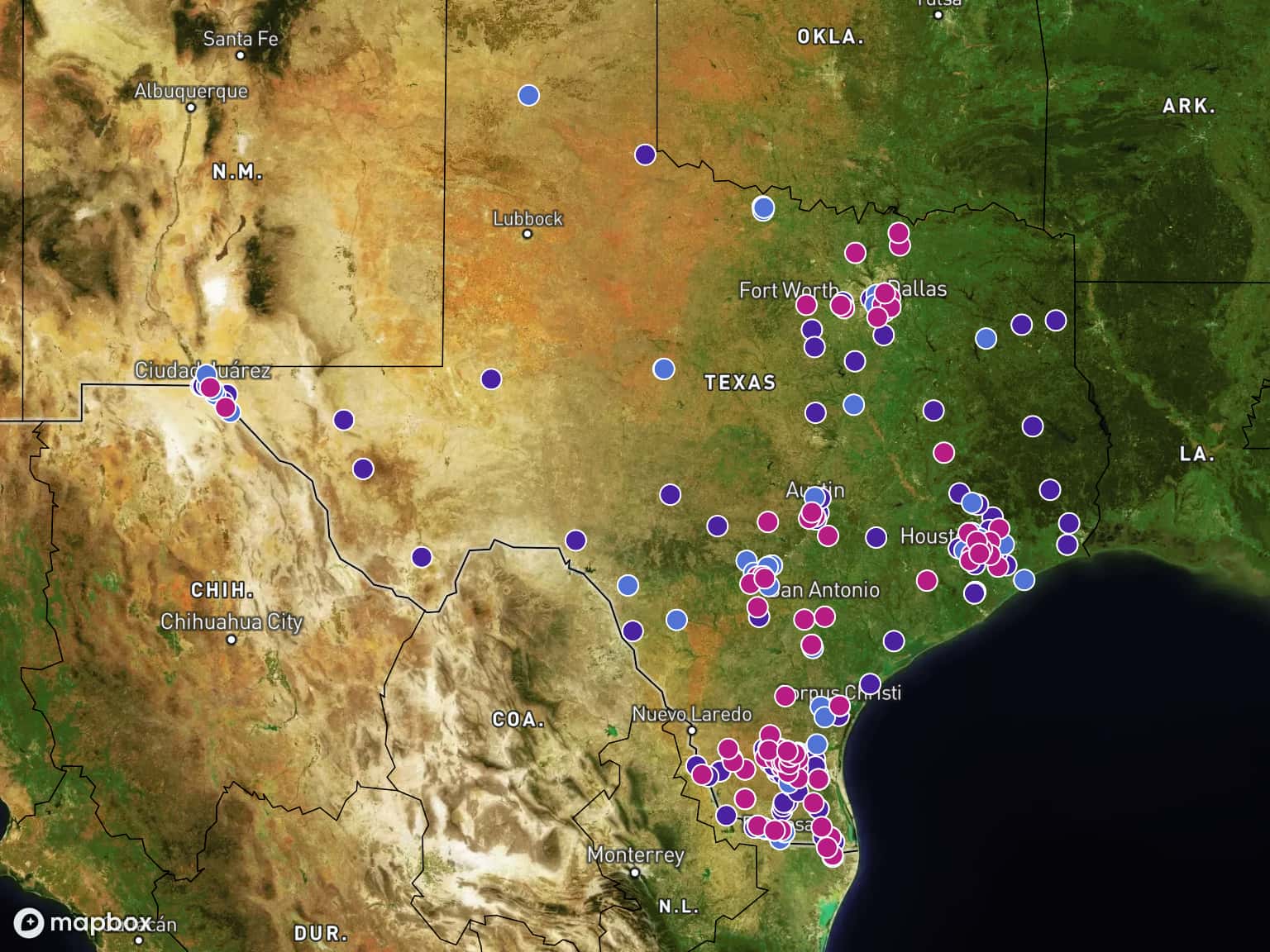Viewport: 1270px width, 952px height.
Task: Select the lone magenta marker southwest of Houston
Action: point(926,580)
